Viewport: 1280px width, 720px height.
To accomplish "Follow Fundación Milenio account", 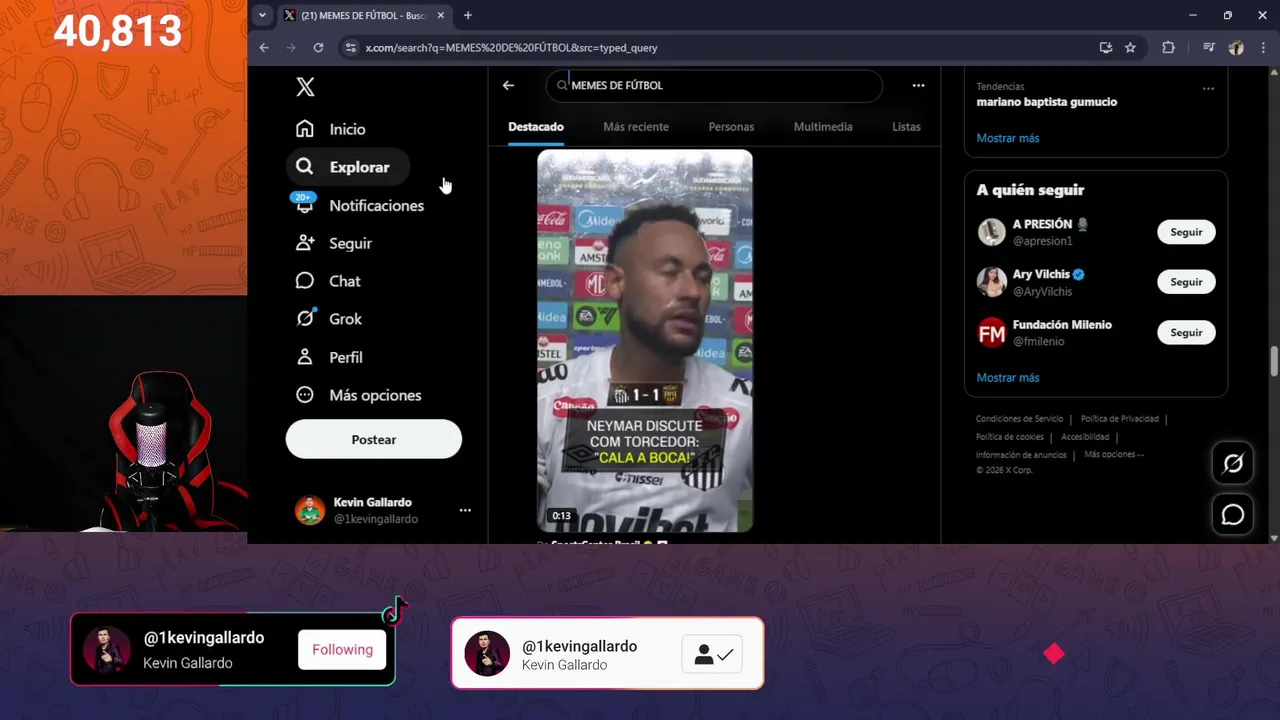I will pyautogui.click(x=1186, y=333).
